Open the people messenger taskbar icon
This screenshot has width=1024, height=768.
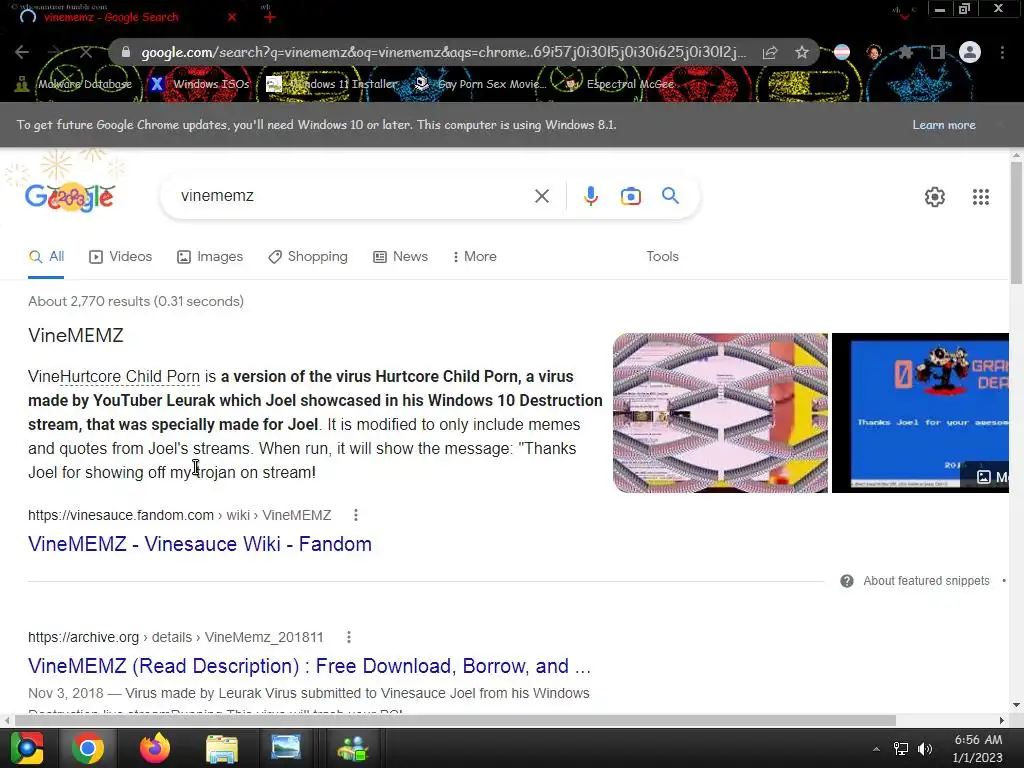click(353, 748)
